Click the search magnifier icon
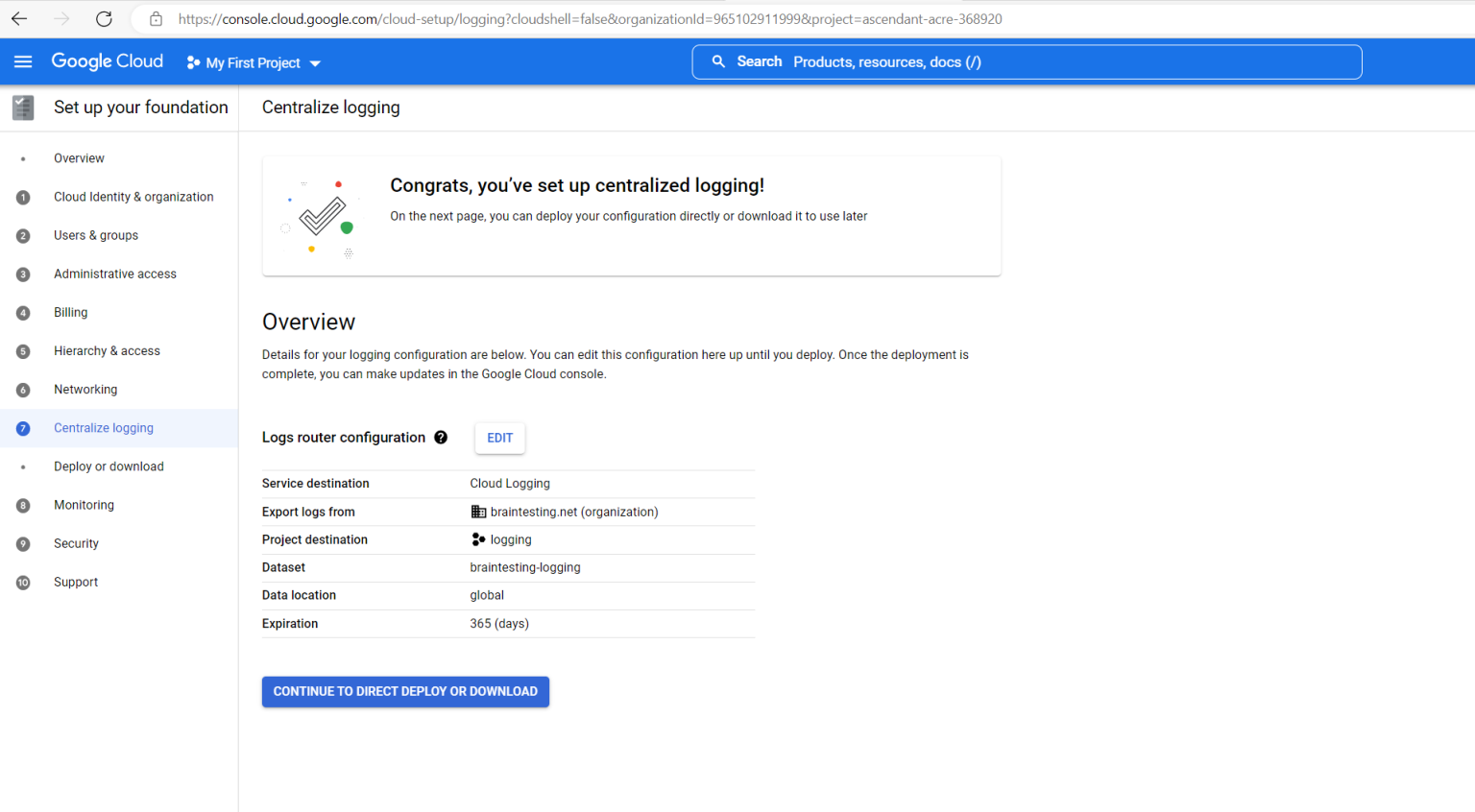Screen dimensions: 1475x812 [x=718, y=60]
